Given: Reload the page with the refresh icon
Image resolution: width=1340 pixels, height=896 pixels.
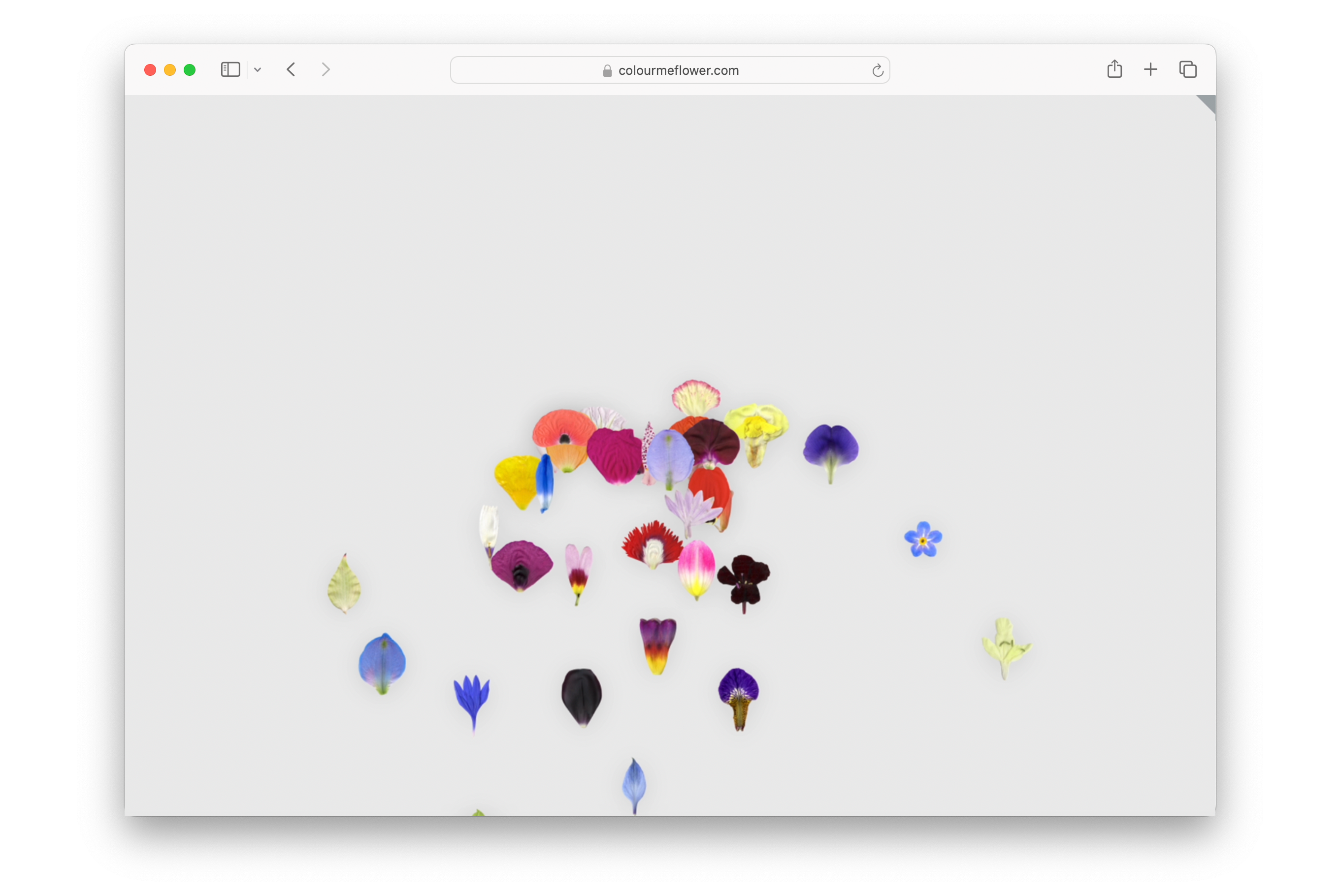Looking at the screenshot, I should click(x=877, y=70).
